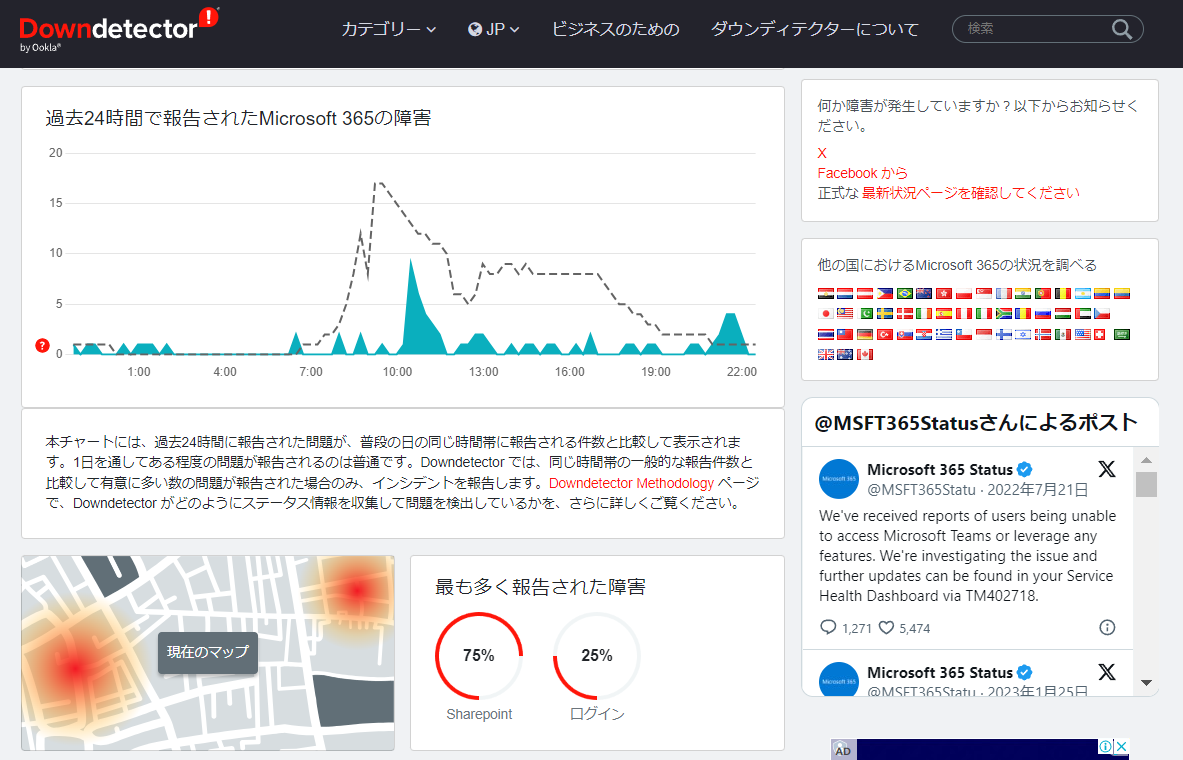Select the Pakistan flag
Image resolution: width=1183 pixels, height=760 pixels.
(x=865, y=313)
